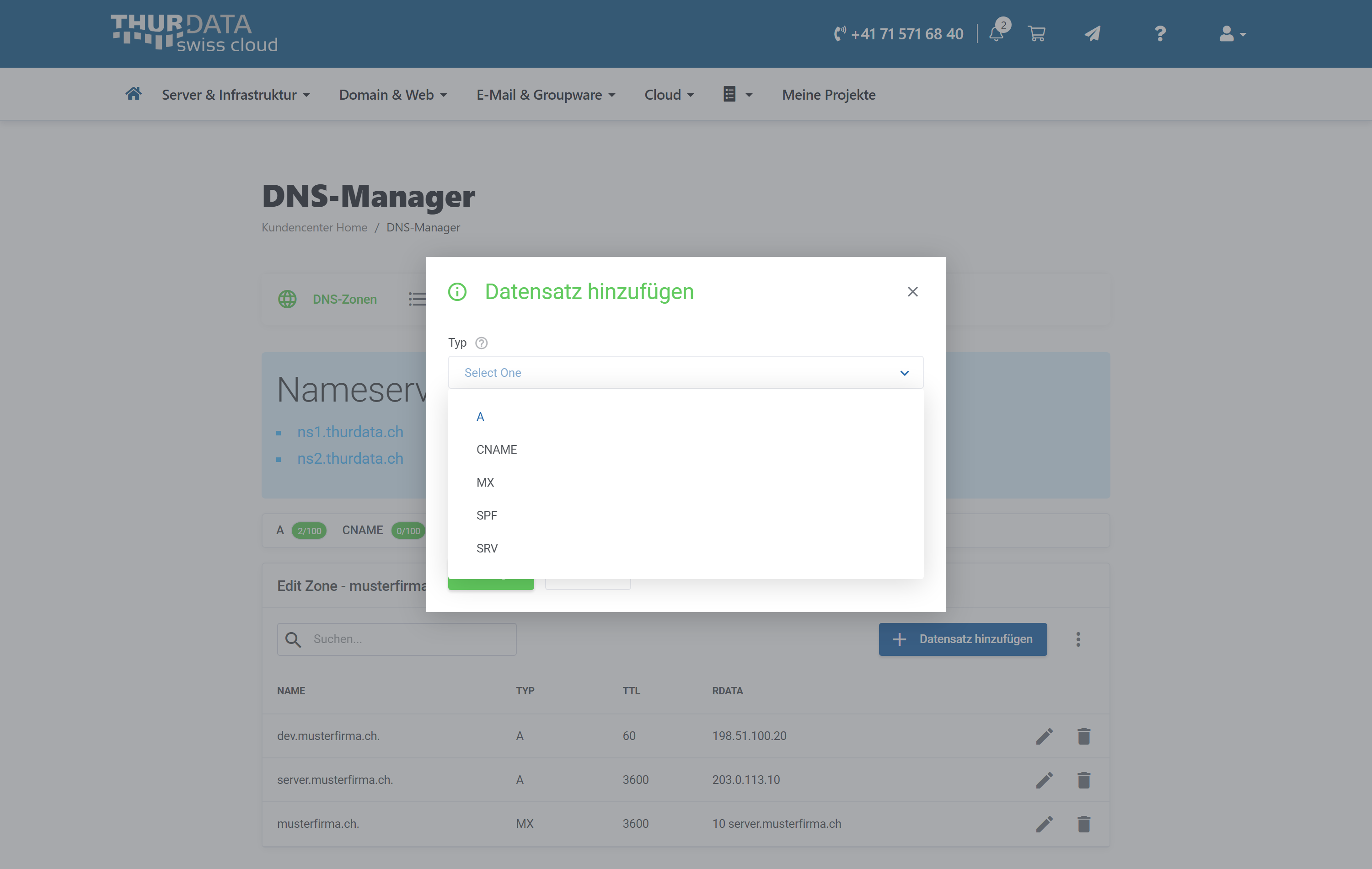
Task: Choose A record type option
Action: click(x=686, y=417)
